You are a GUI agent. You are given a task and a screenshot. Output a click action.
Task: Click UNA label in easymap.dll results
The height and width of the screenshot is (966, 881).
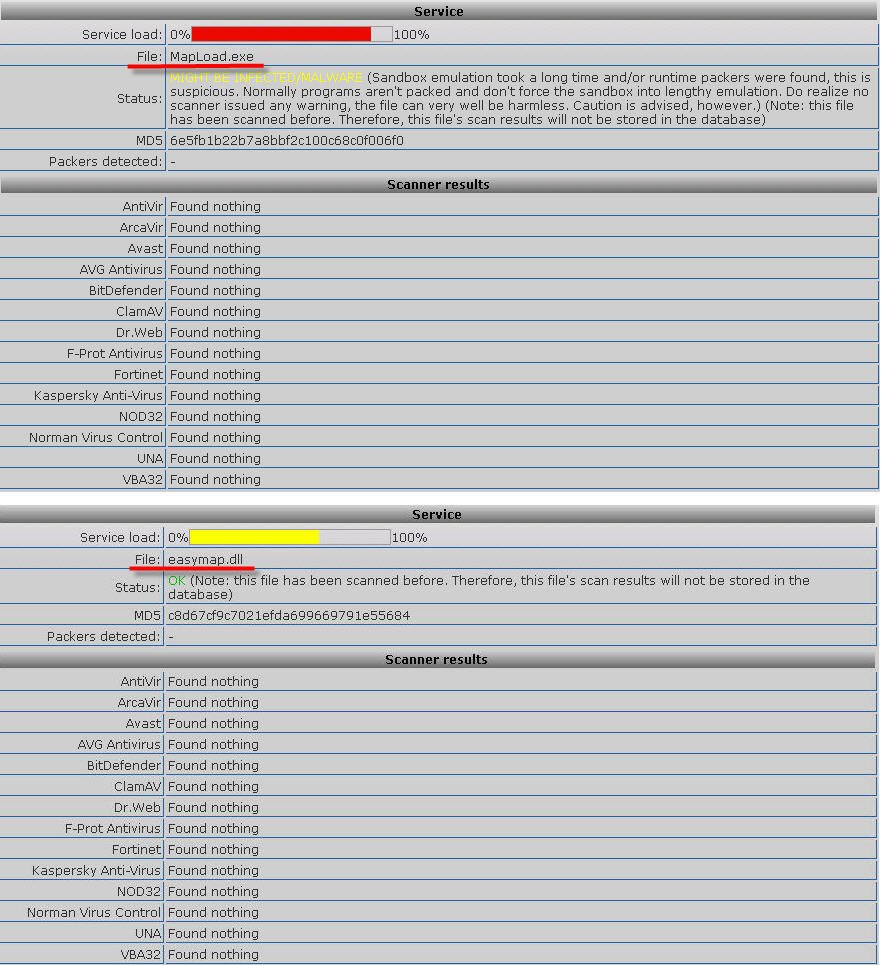pyautogui.click(x=148, y=933)
